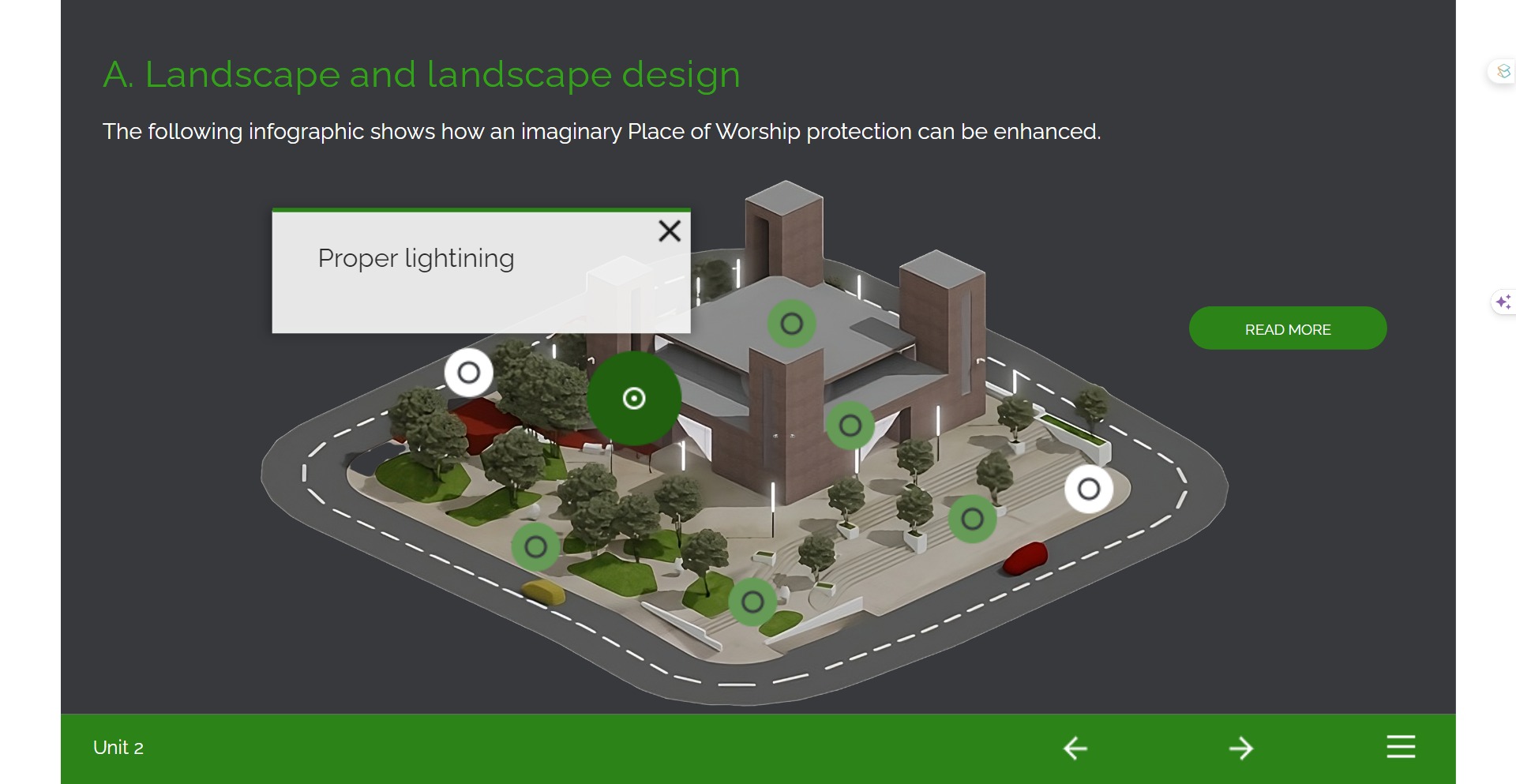Image resolution: width=1516 pixels, height=784 pixels.
Task: Click the Proper lightining tooltip text
Action: tap(416, 258)
